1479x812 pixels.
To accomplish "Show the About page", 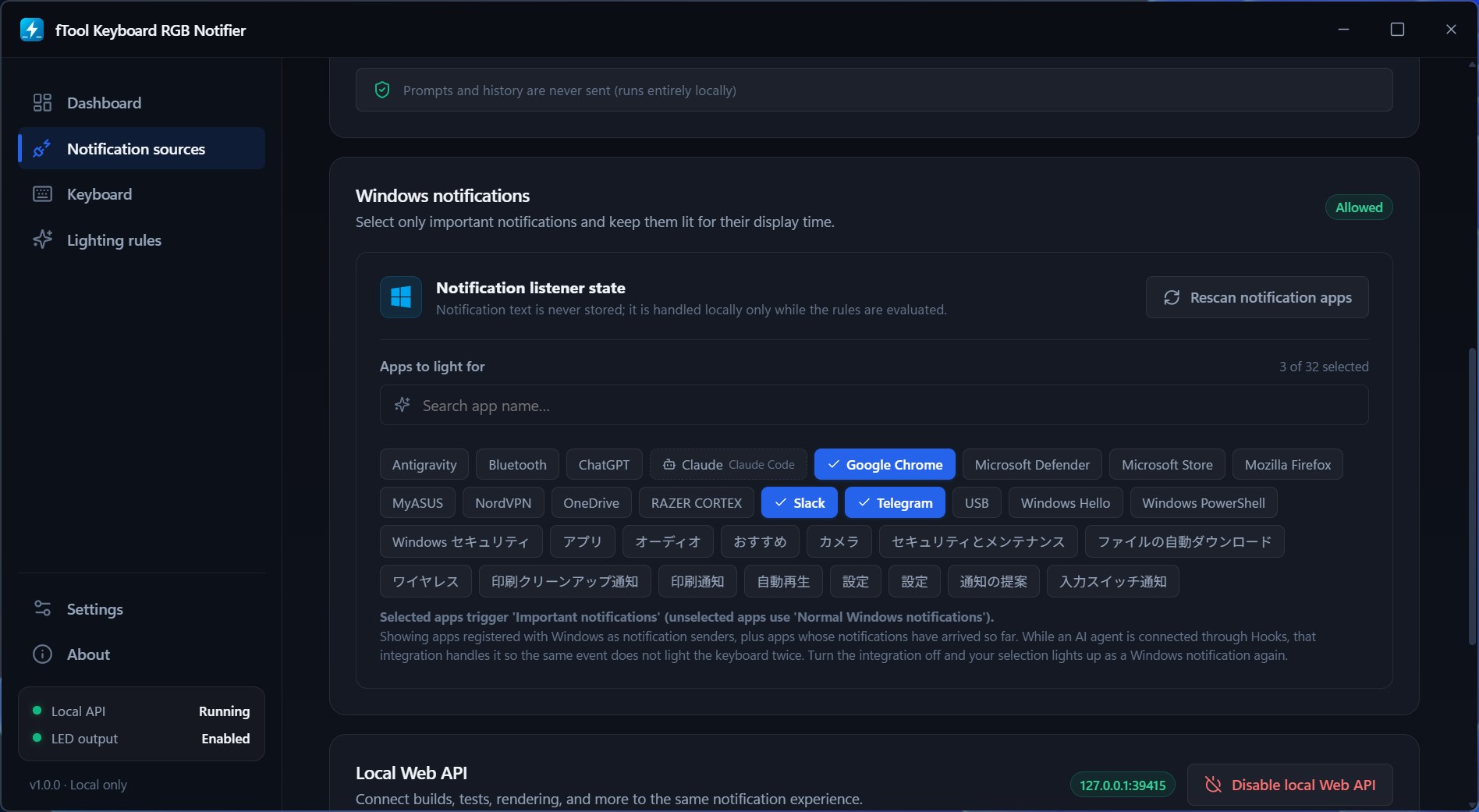I will point(141,654).
